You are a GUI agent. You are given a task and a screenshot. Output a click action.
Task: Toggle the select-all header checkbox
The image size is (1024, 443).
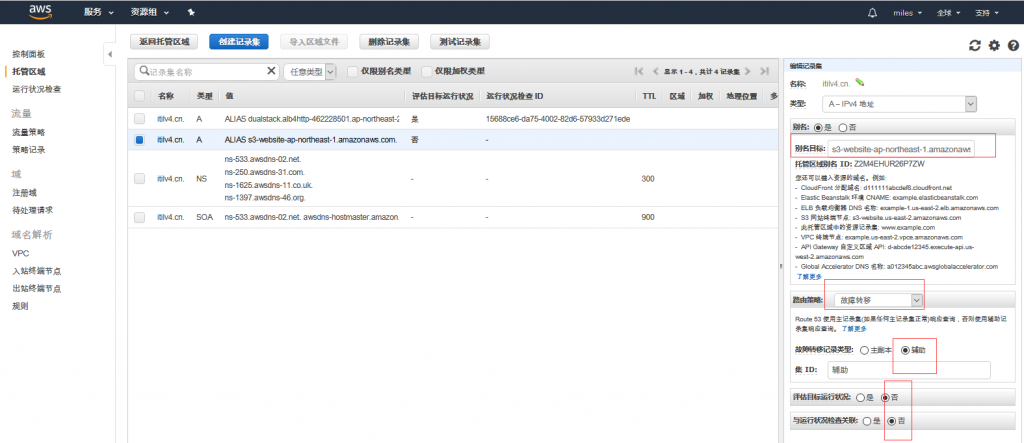click(139, 96)
